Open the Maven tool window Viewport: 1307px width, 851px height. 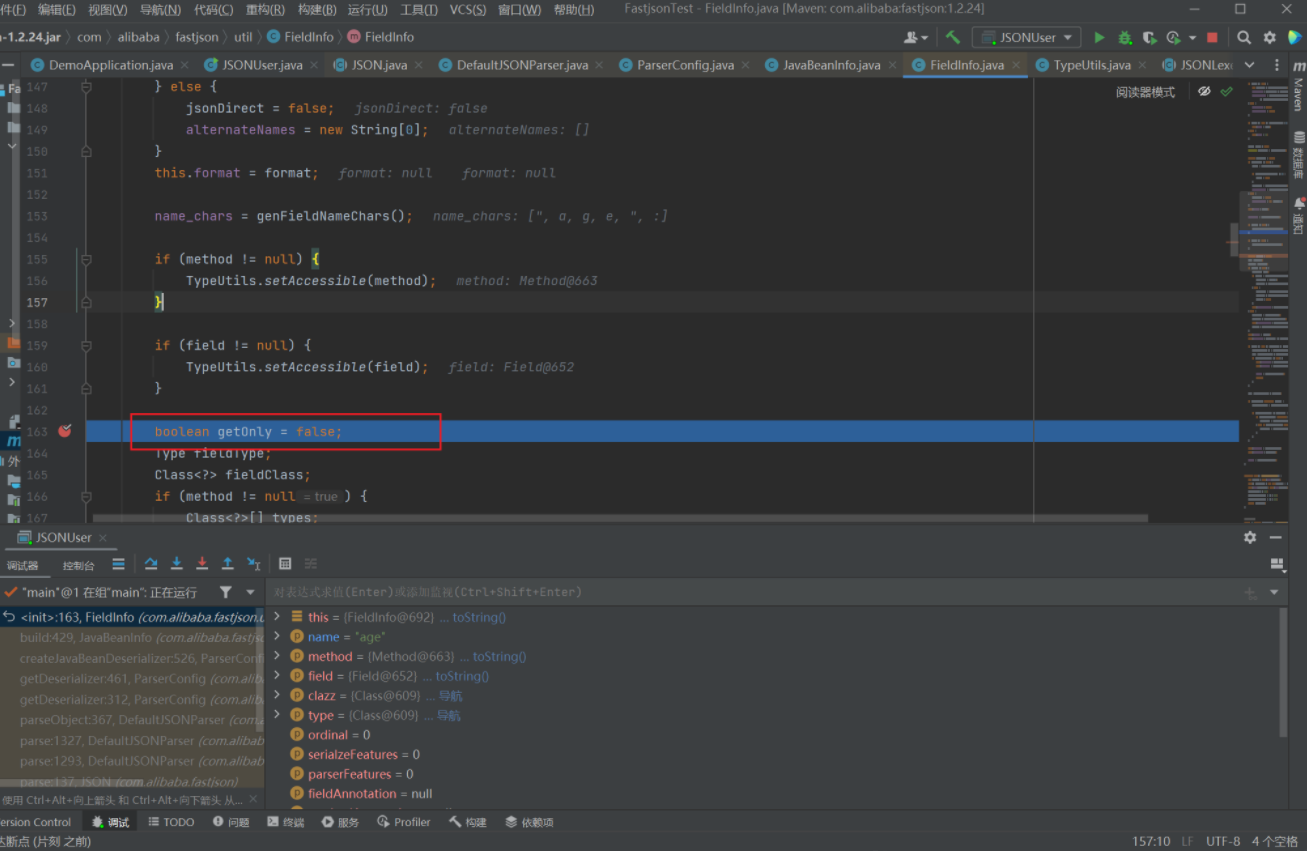point(1298,88)
